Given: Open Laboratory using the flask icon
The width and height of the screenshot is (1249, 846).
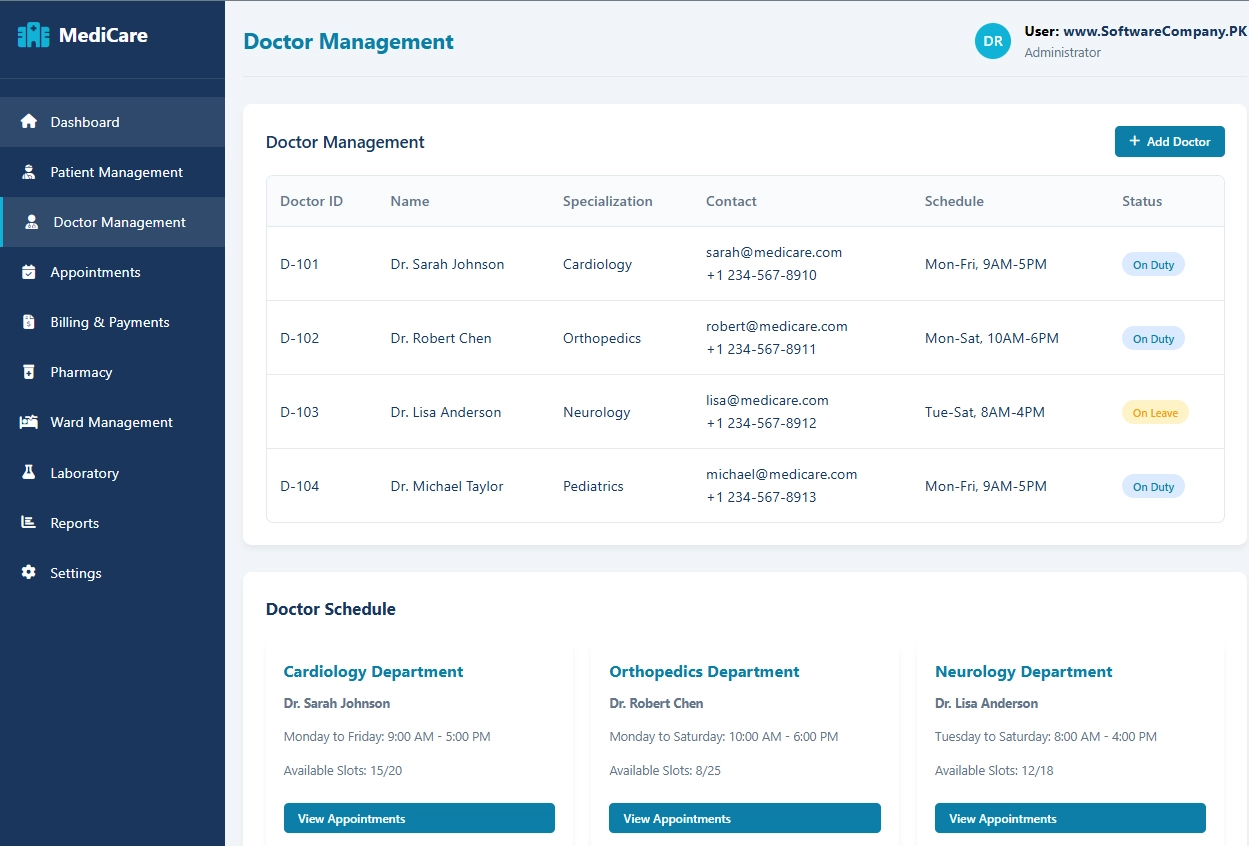Looking at the screenshot, I should click(30, 472).
